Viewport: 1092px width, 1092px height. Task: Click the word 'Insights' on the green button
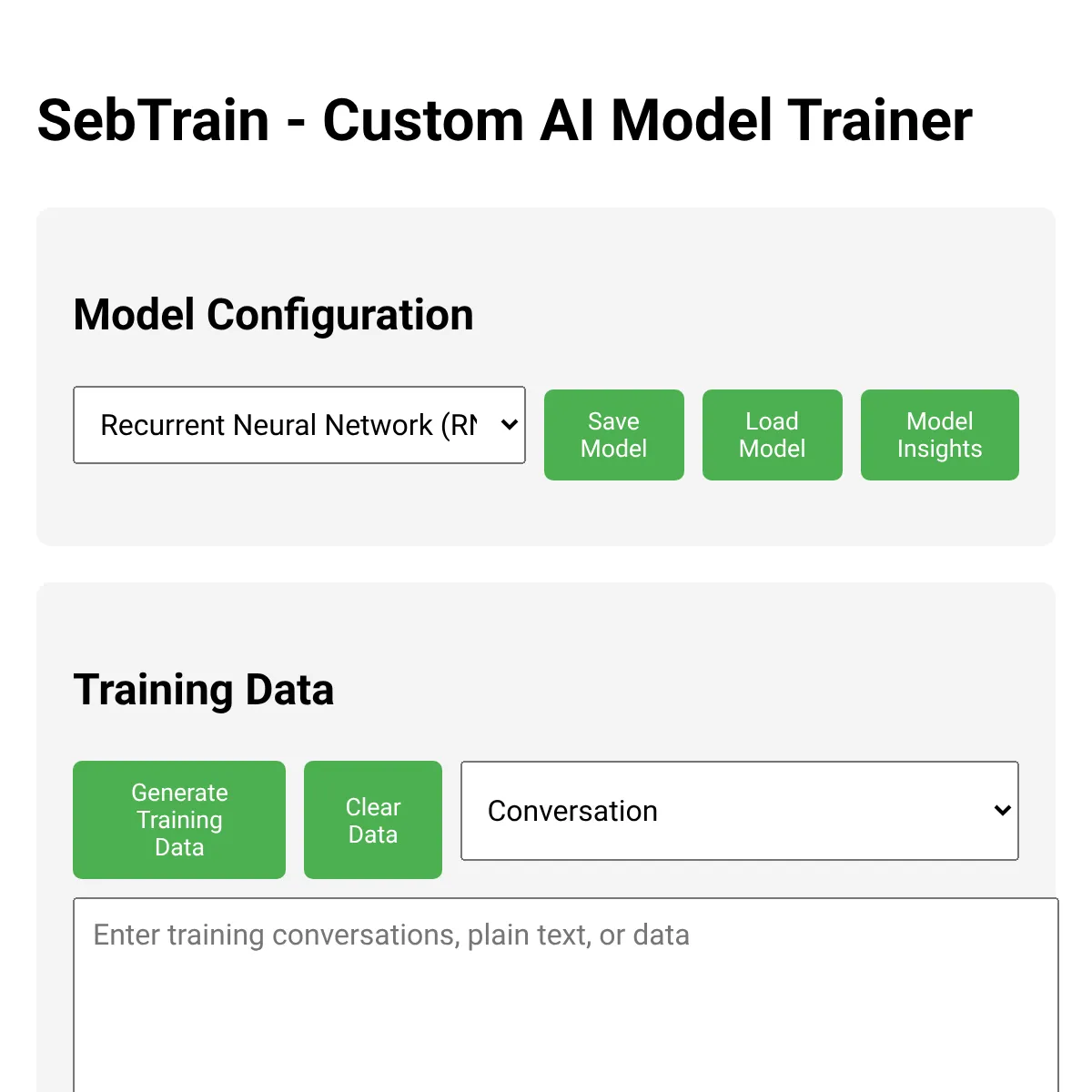point(940,449)
